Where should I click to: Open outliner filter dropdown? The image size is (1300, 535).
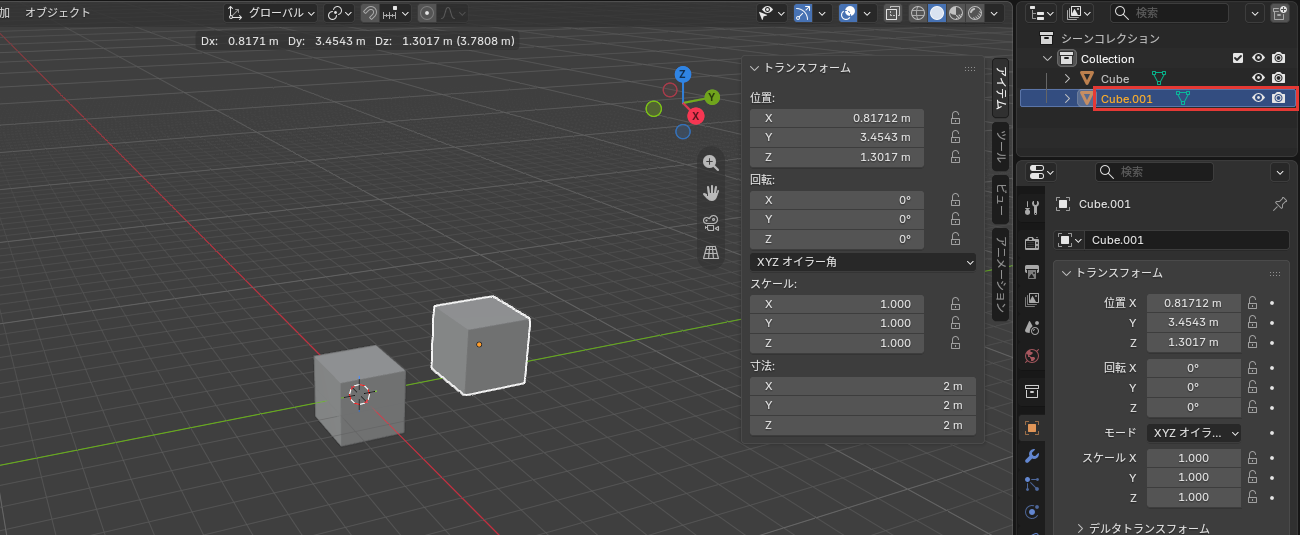pyautogui.click(x=1254, y=13)
